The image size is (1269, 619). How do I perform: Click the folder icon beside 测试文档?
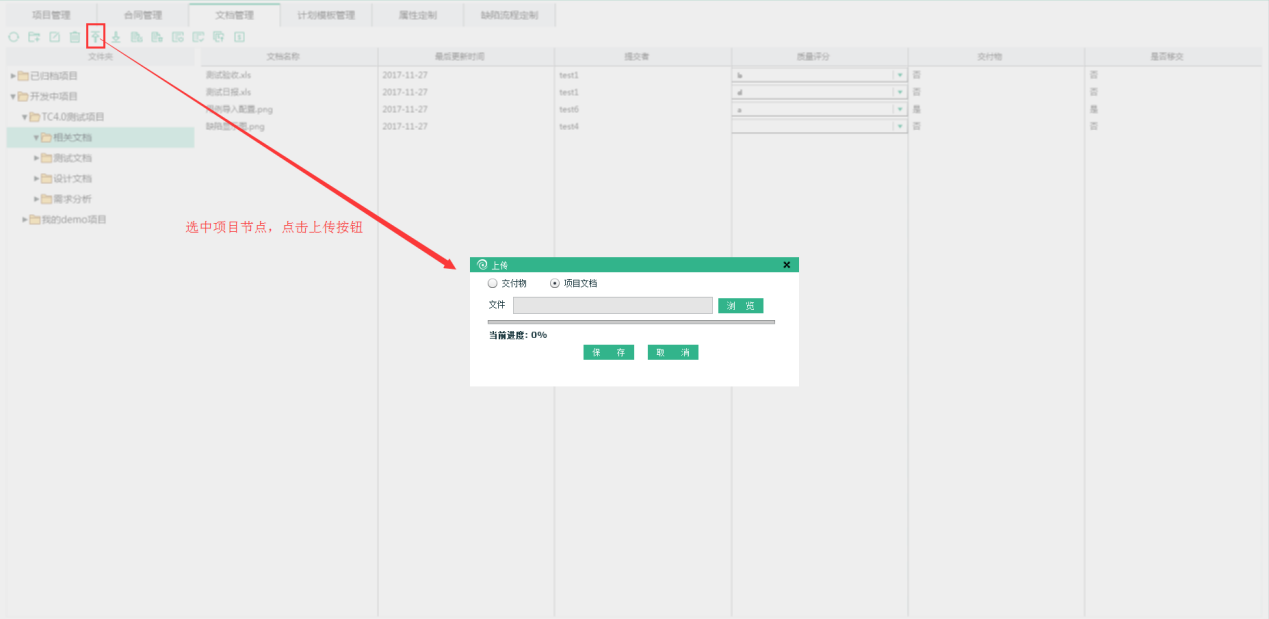coord(46,158)
